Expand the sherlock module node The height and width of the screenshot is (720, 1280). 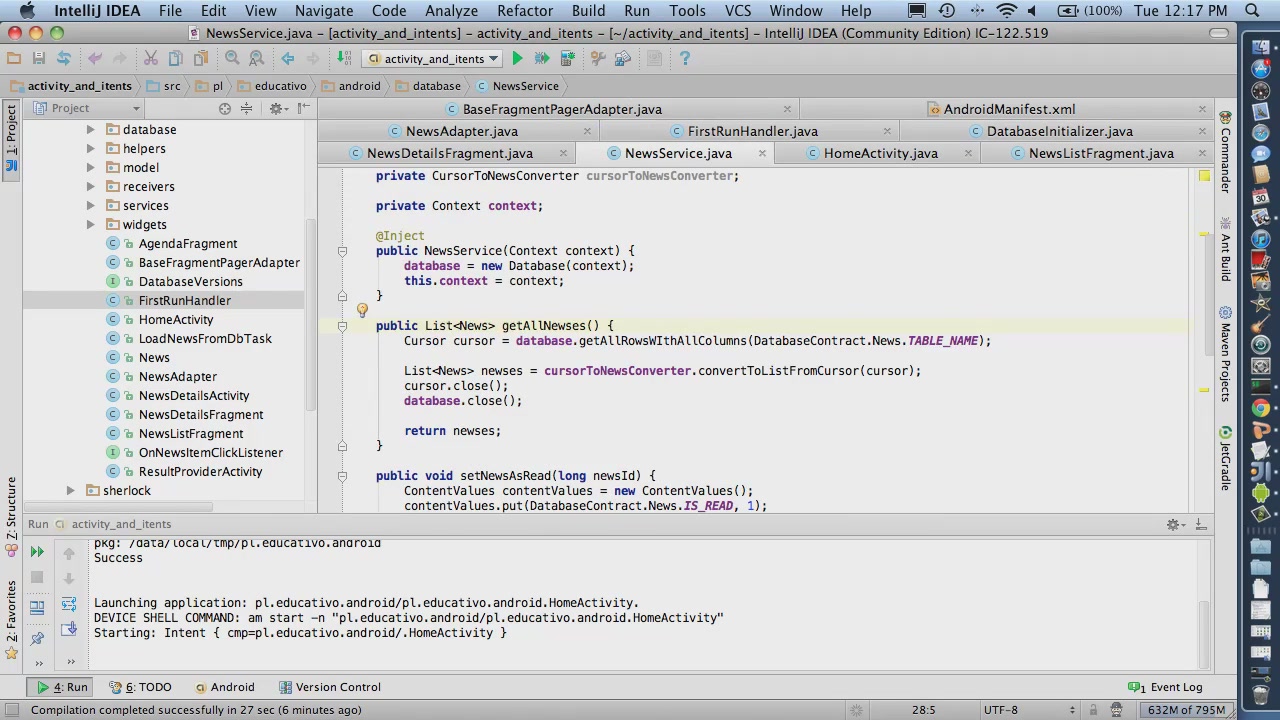tap(70, 491)
